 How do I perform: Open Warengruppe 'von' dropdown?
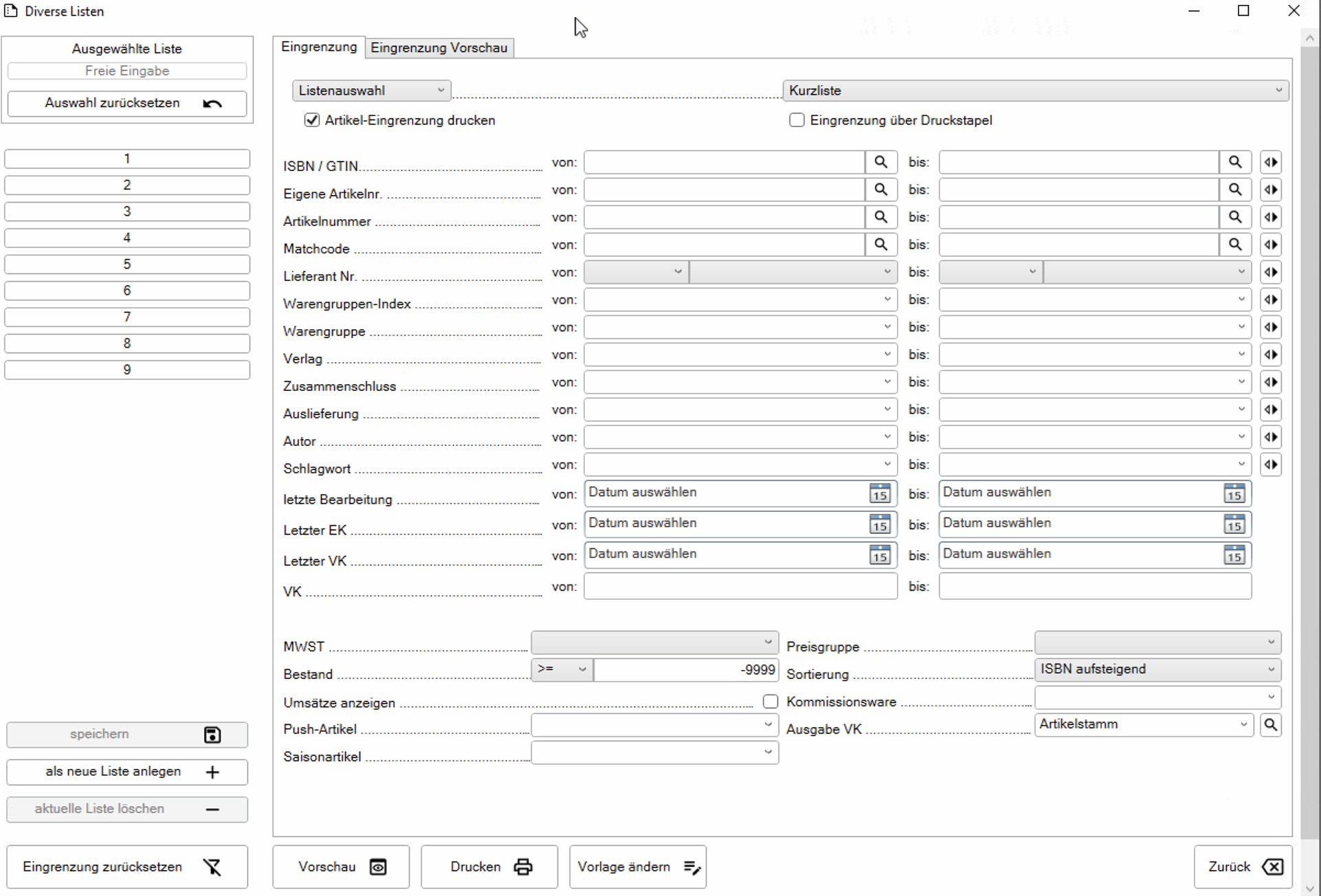740,327
